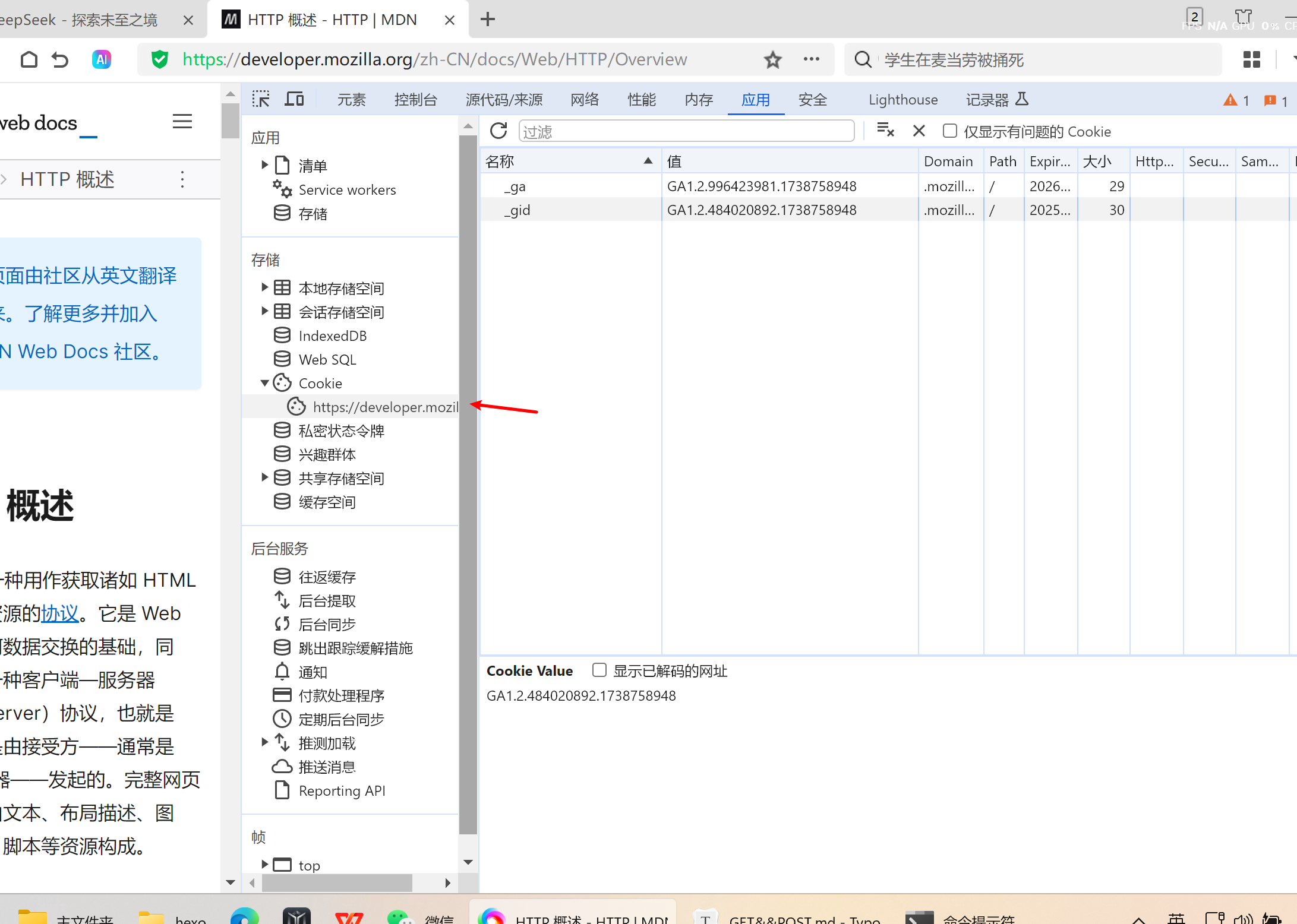This screenshot has width=1297, height=924.
Task: Click the refresh cookies icon
Action: [x=498, y=131]
